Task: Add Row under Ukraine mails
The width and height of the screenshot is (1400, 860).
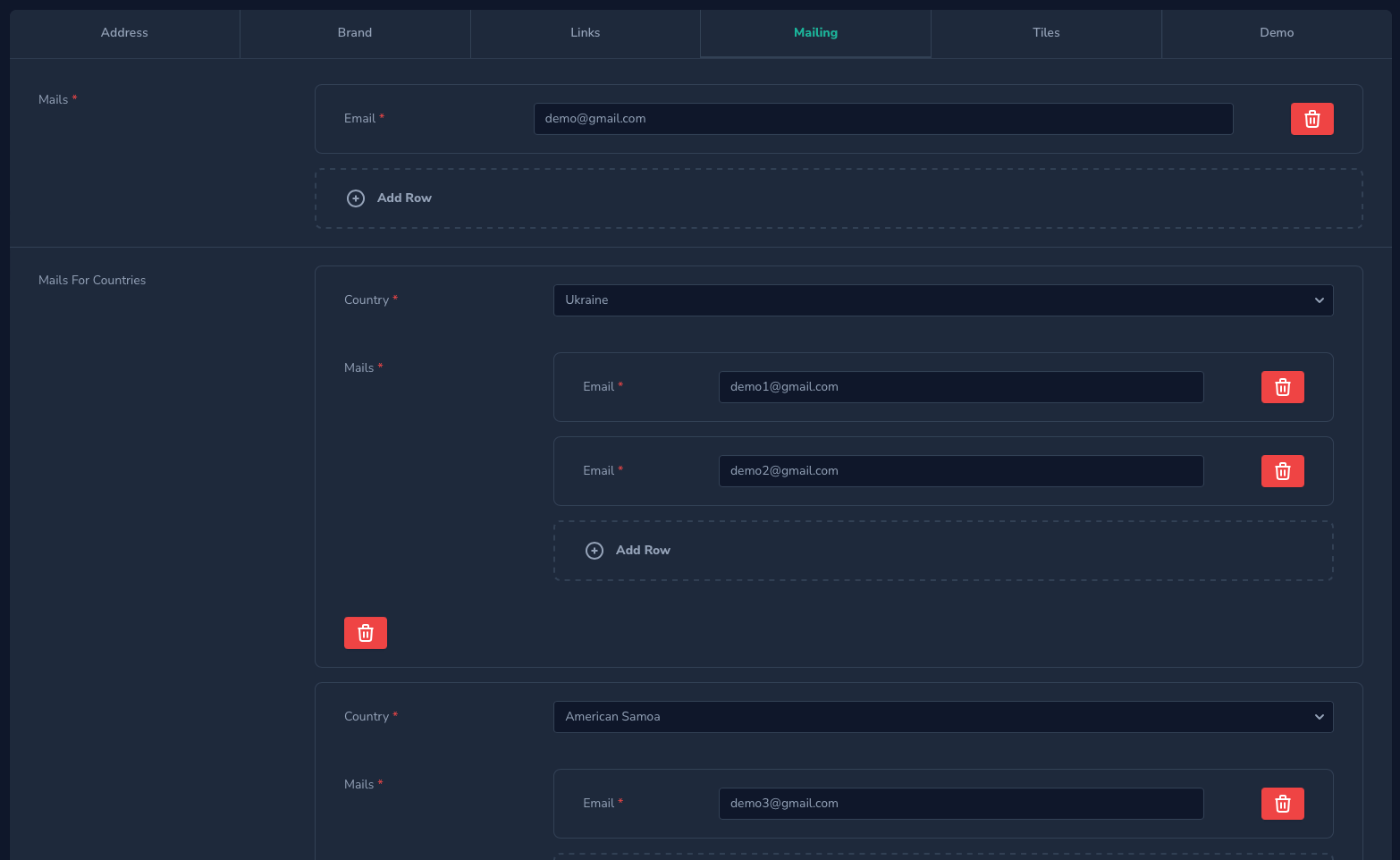Action: pos(943,551)
